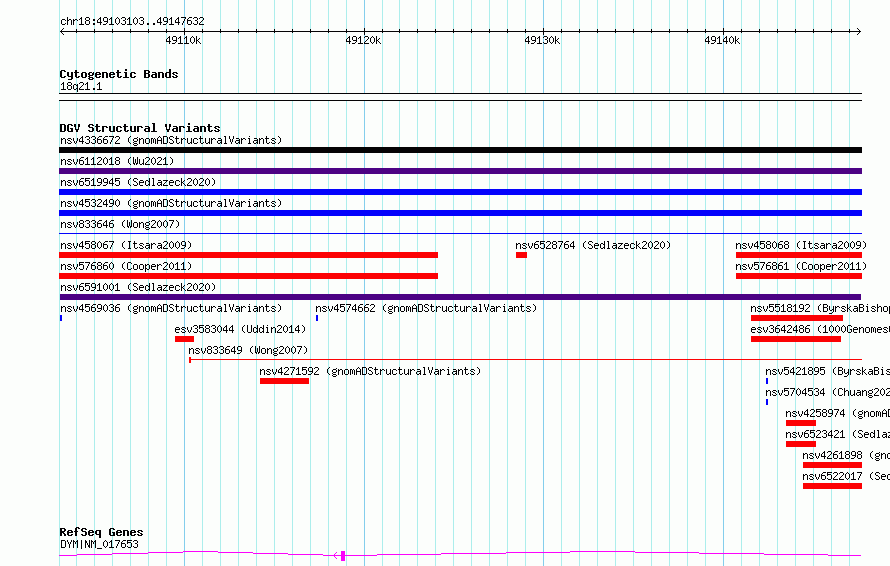Select the red nsv576860 variant bar
The width and height of the screenshot is (890, 566).
249,276
